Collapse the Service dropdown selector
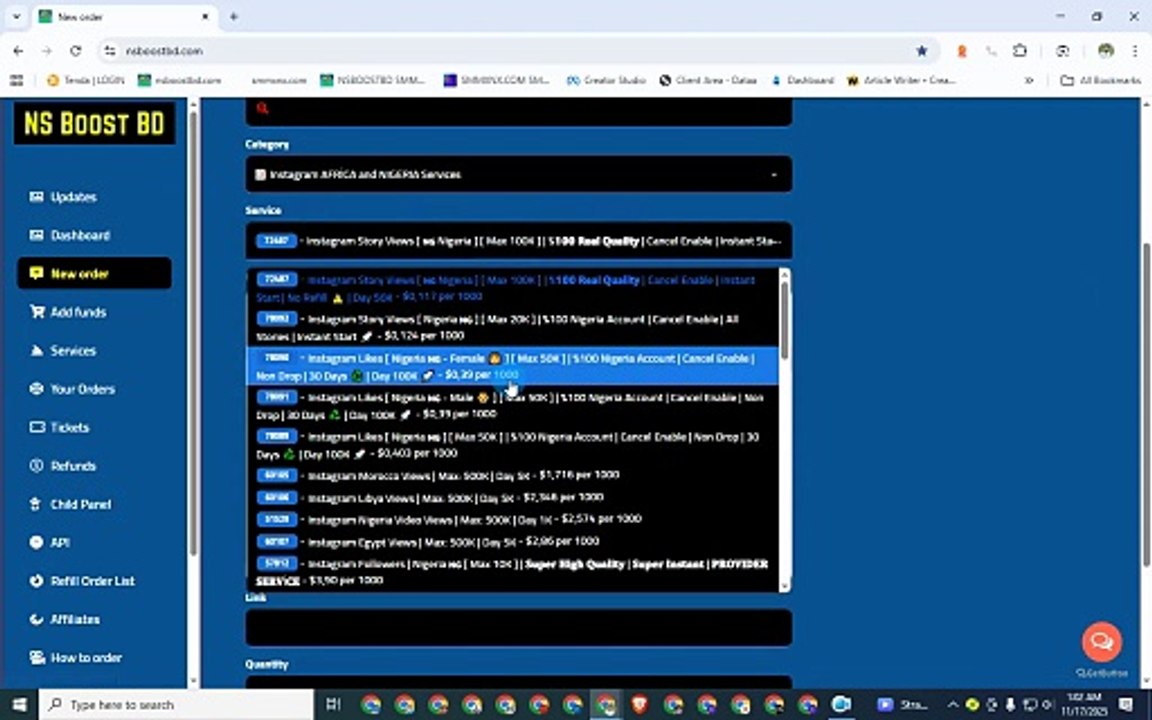The image size is (1152, 720). 519,241
